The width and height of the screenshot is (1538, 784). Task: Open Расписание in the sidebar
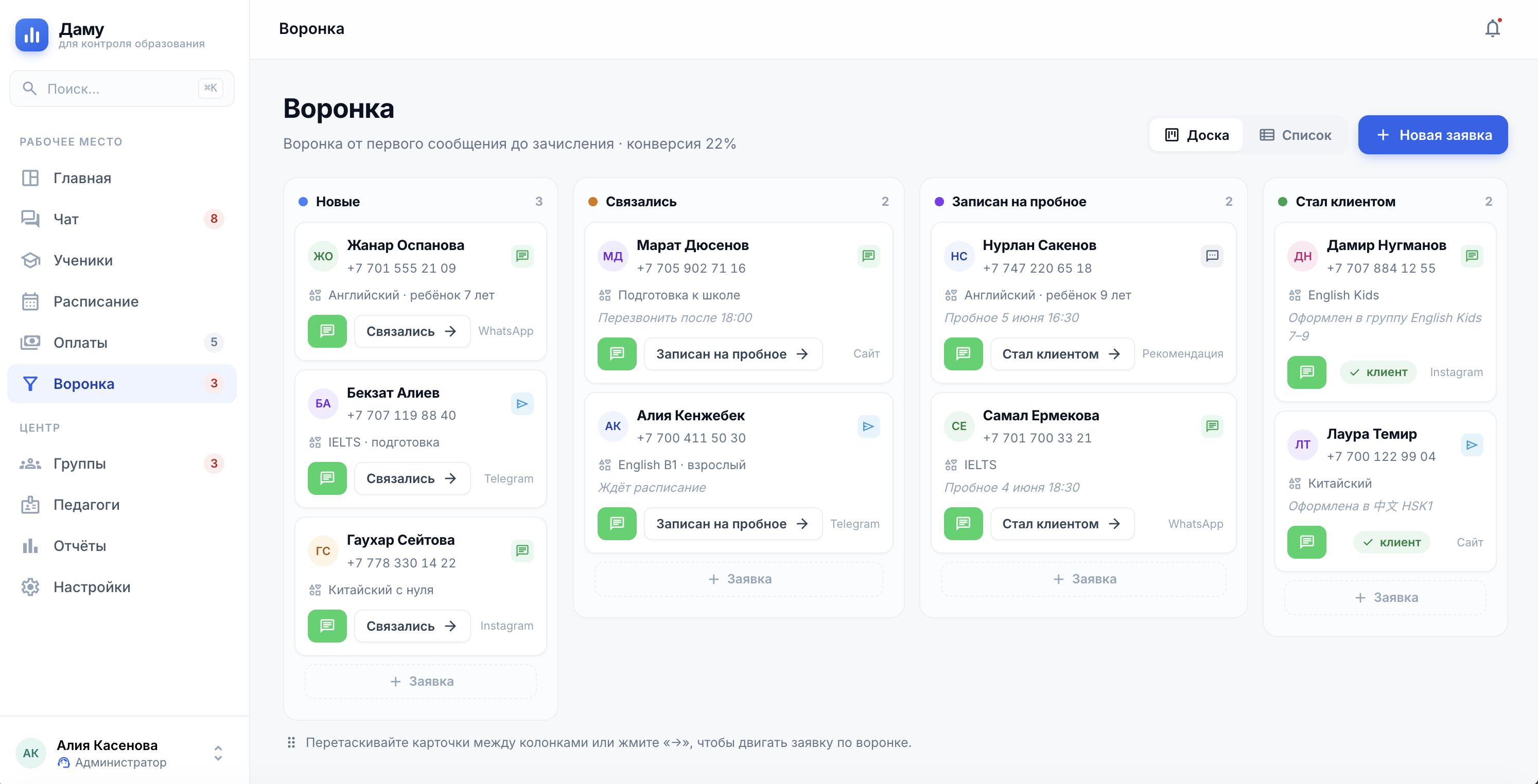(x=122, y=301)
